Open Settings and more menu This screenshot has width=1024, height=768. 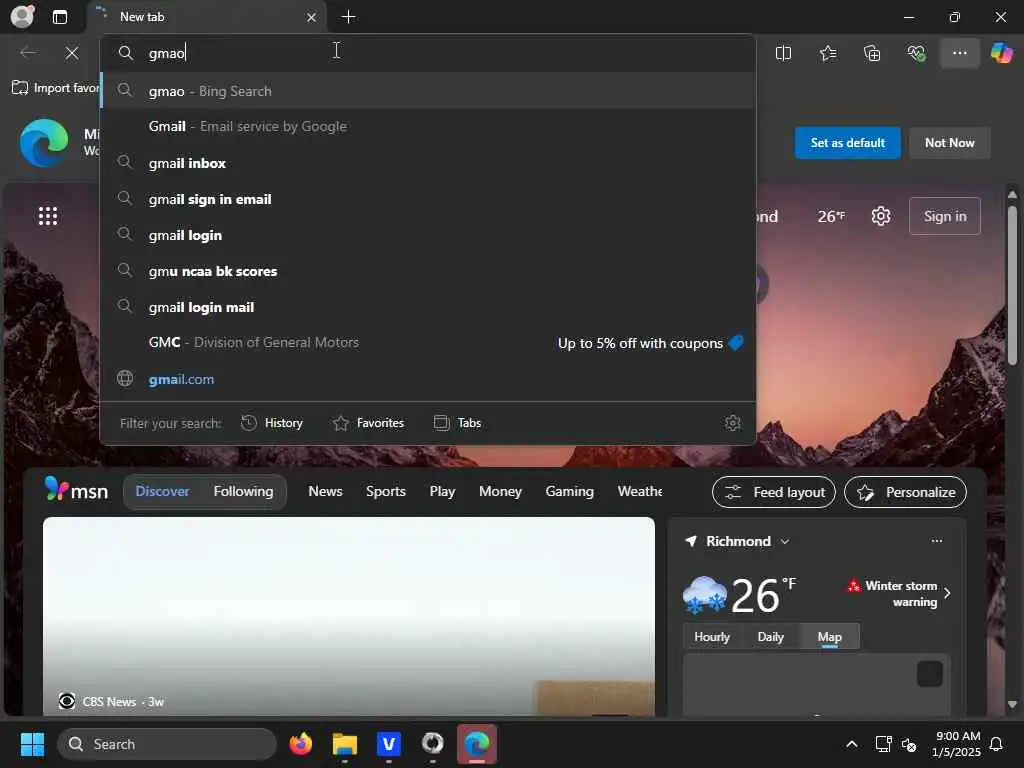click(959, 53)
